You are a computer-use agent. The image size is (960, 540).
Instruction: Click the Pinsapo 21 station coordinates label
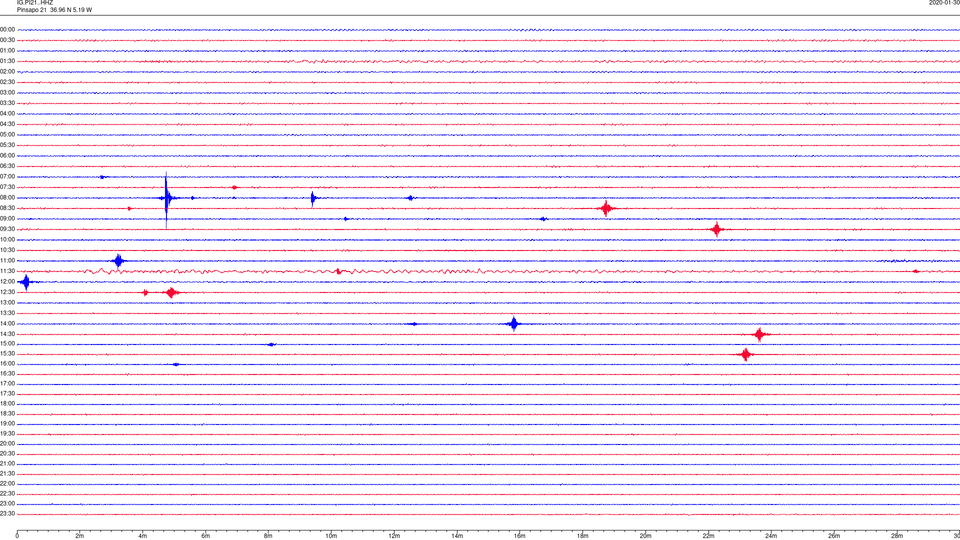coord(54,10)
